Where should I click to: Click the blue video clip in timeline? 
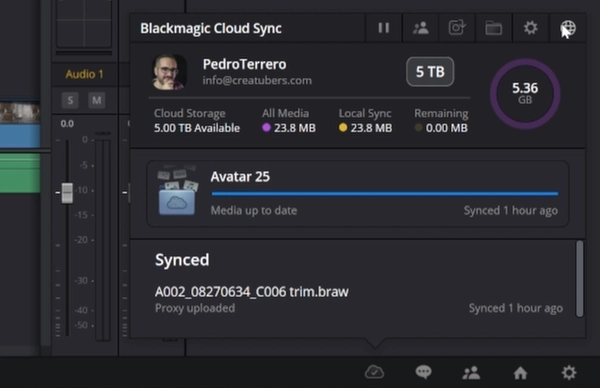pyautogui.click(x=20, y=136)
